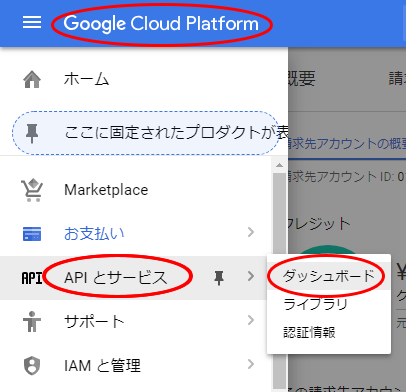The width and height of the screenshot is (406, 392).
Task: Click the Home house icon
Action: tap(32, 80)
